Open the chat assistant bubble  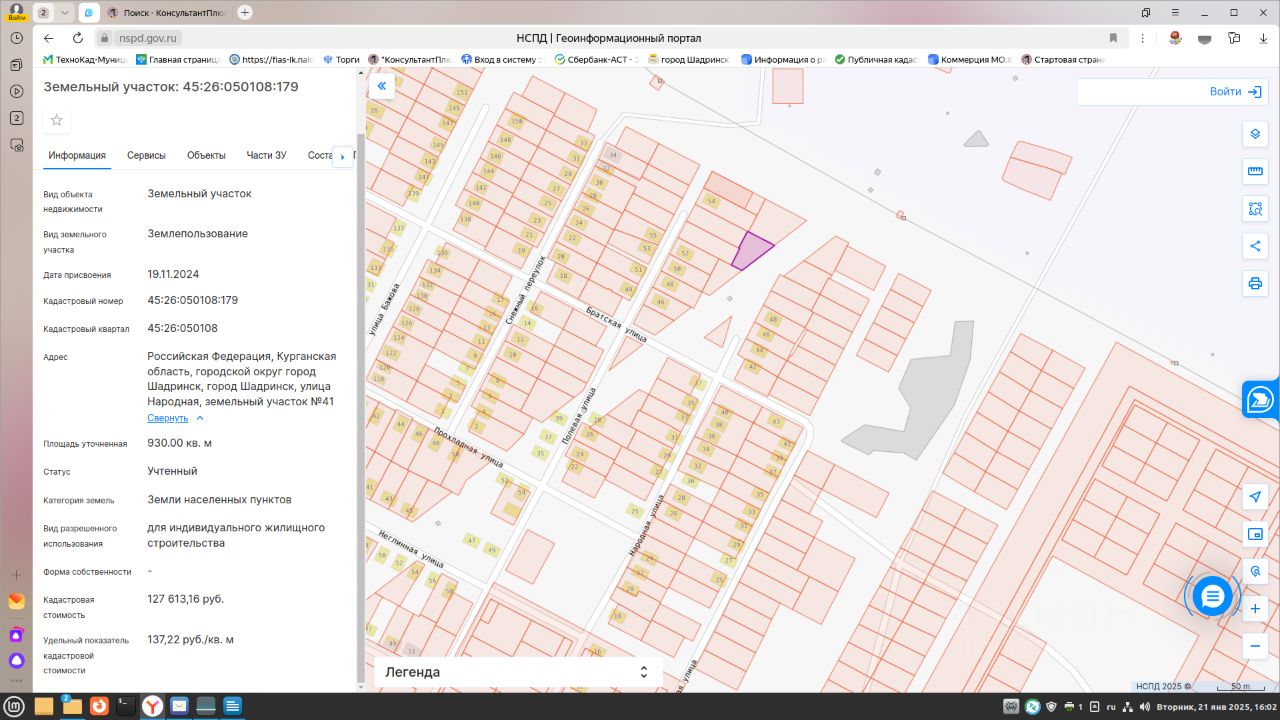(x=1212, y=596)
